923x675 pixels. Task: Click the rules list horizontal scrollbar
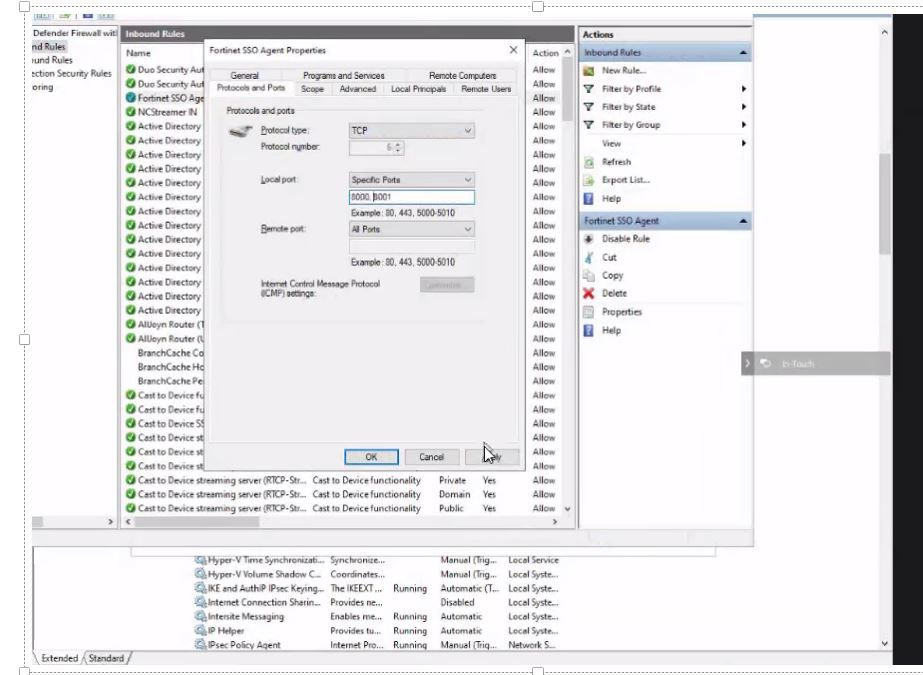tap(341, 522)
